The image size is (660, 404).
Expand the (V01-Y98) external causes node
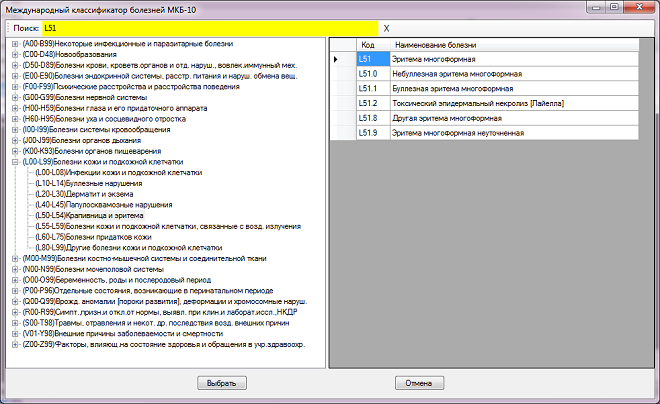click(x=15, y=334)
